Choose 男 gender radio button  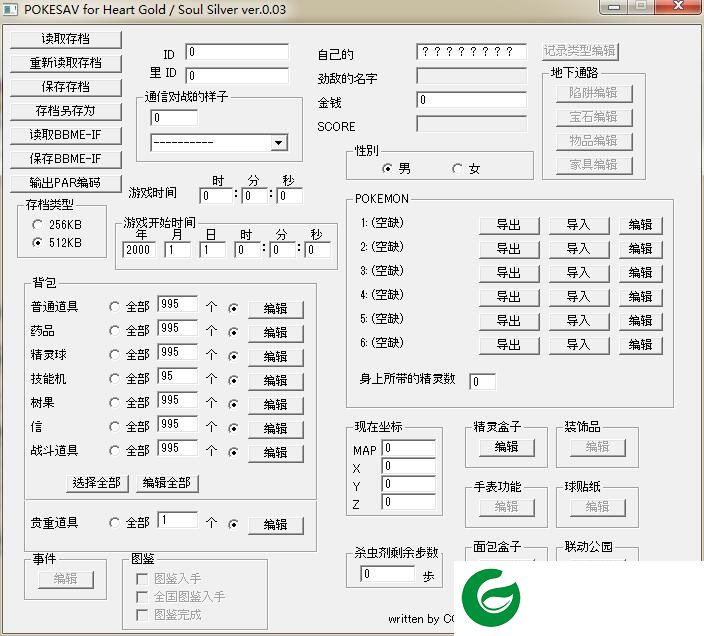click(387, 169)
